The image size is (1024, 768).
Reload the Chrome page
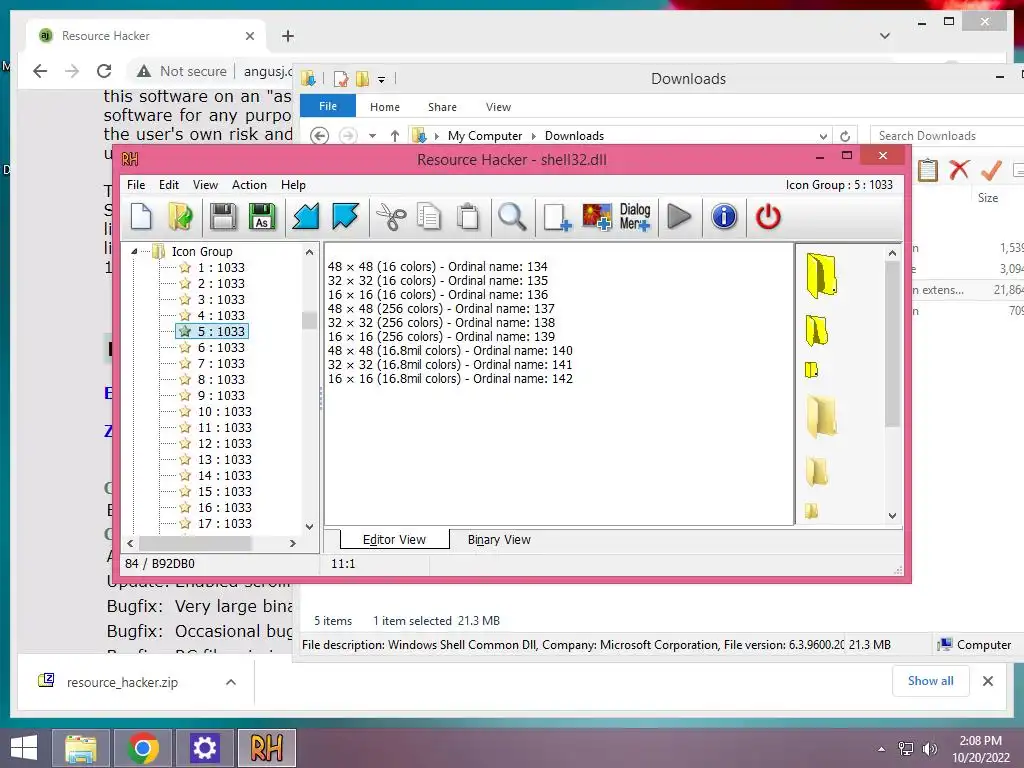tap(104, 71)
